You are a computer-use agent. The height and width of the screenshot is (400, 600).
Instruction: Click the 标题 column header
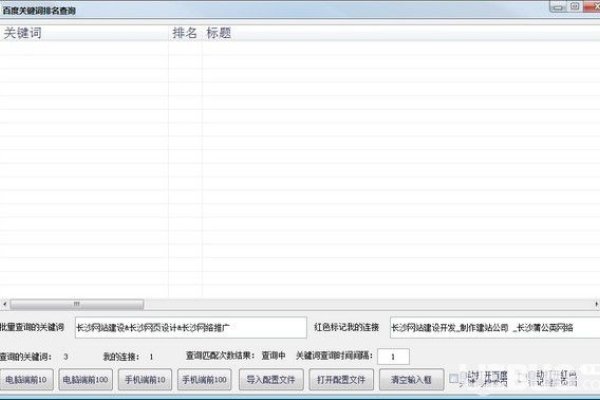pyautogui.click(x=401, y=33)
